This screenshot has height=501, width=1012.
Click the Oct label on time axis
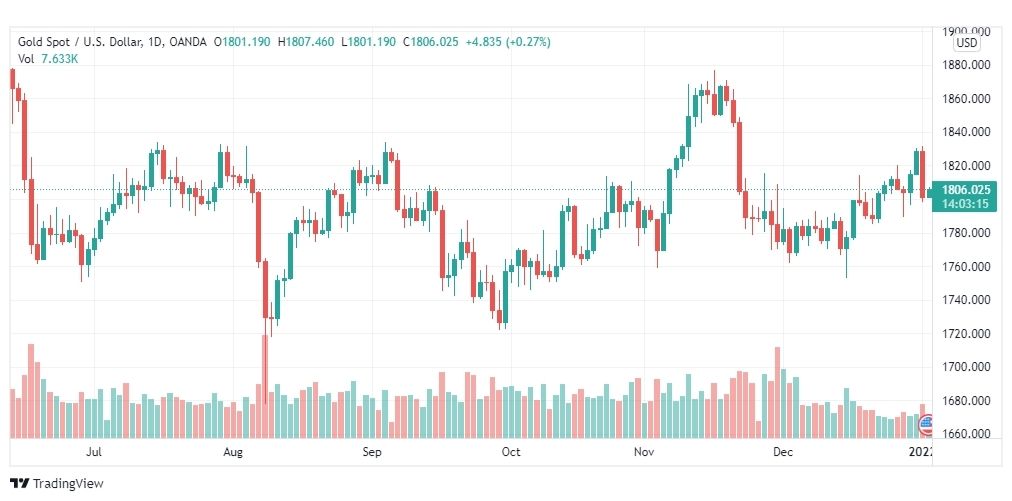511,452
